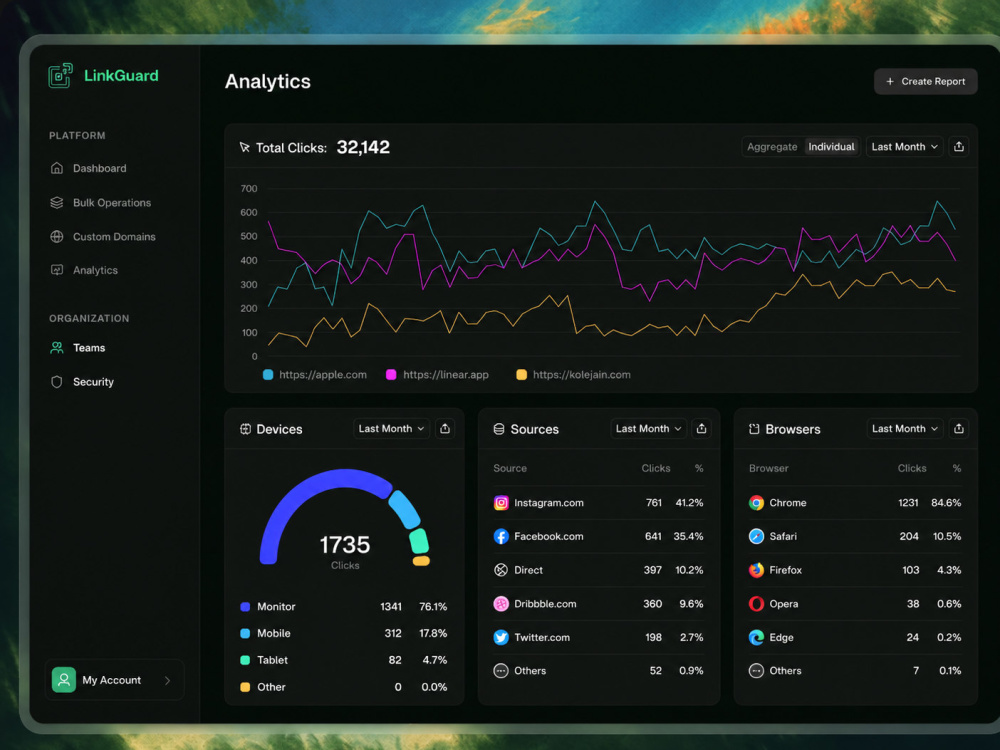This screenshot has width=1000, height=750.
Task: Switch chart to Individual view
Action: click(x=831, y=147)
